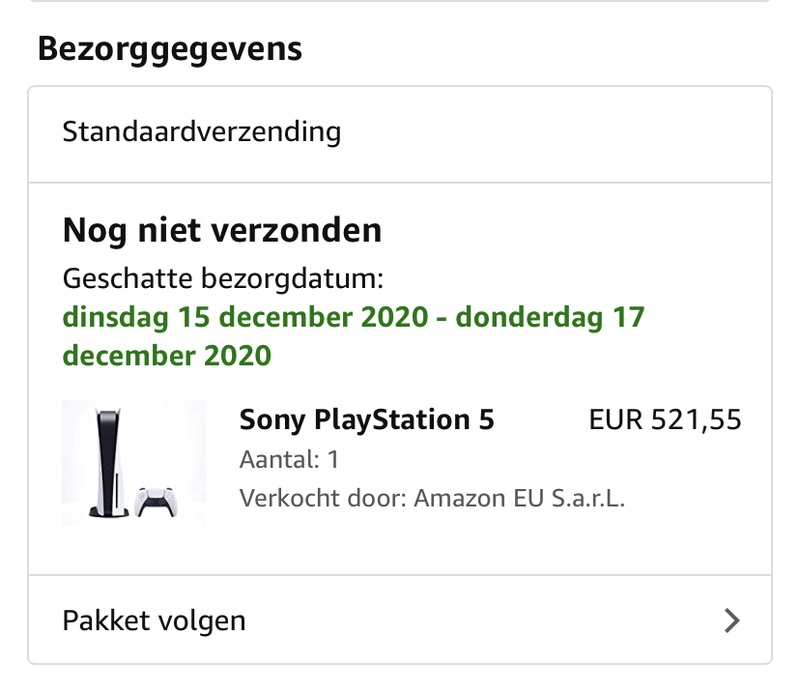Select the Aantal: 1 quantity text
This screenshot has width=800, height=693.
[x=288, y=461]
